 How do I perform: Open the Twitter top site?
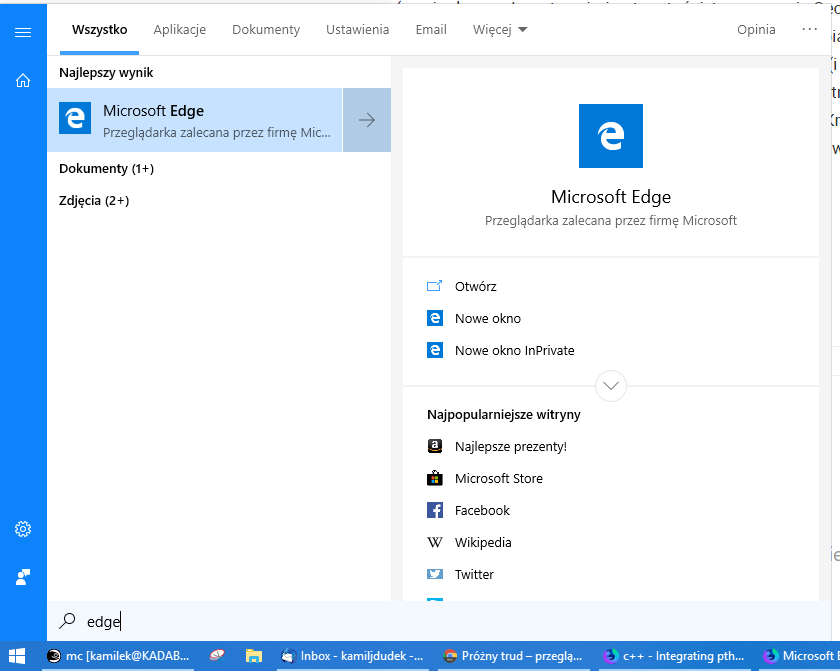(474, 575)
